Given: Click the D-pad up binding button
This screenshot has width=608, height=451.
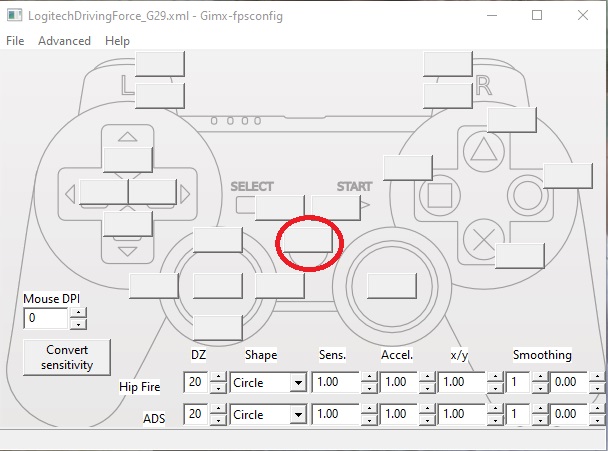Looking at the screenshot, I should click(x=128, y=159).
